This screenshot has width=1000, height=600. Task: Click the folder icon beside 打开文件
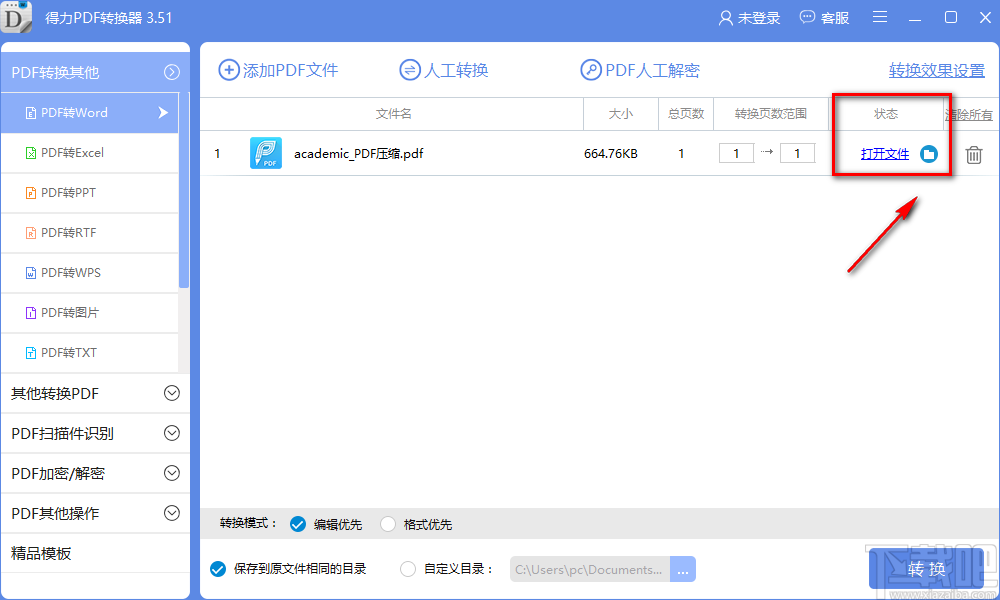925,153
